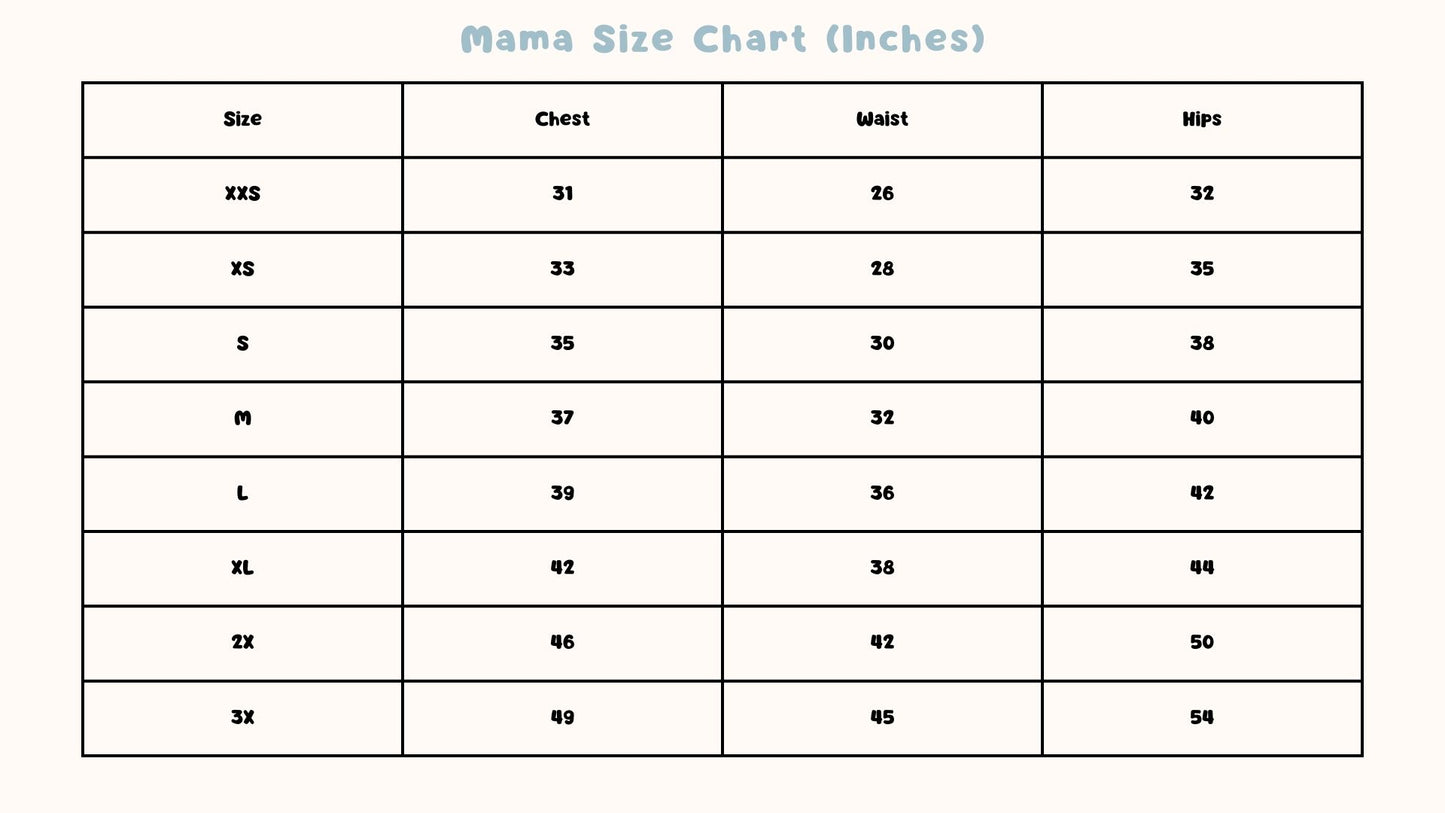Select the Size column header
The width and height of the screenshot is (1445, 813).
(242, 119)
